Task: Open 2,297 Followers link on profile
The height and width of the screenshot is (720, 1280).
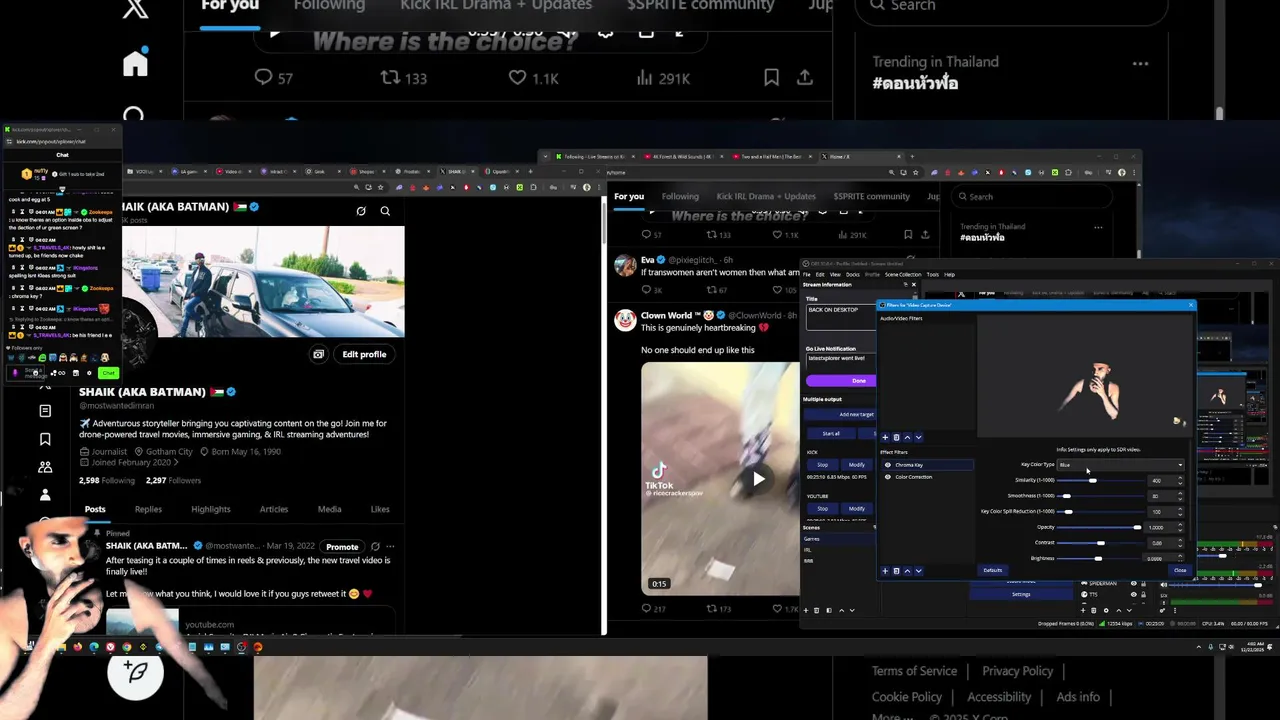Action: point(173,481)
